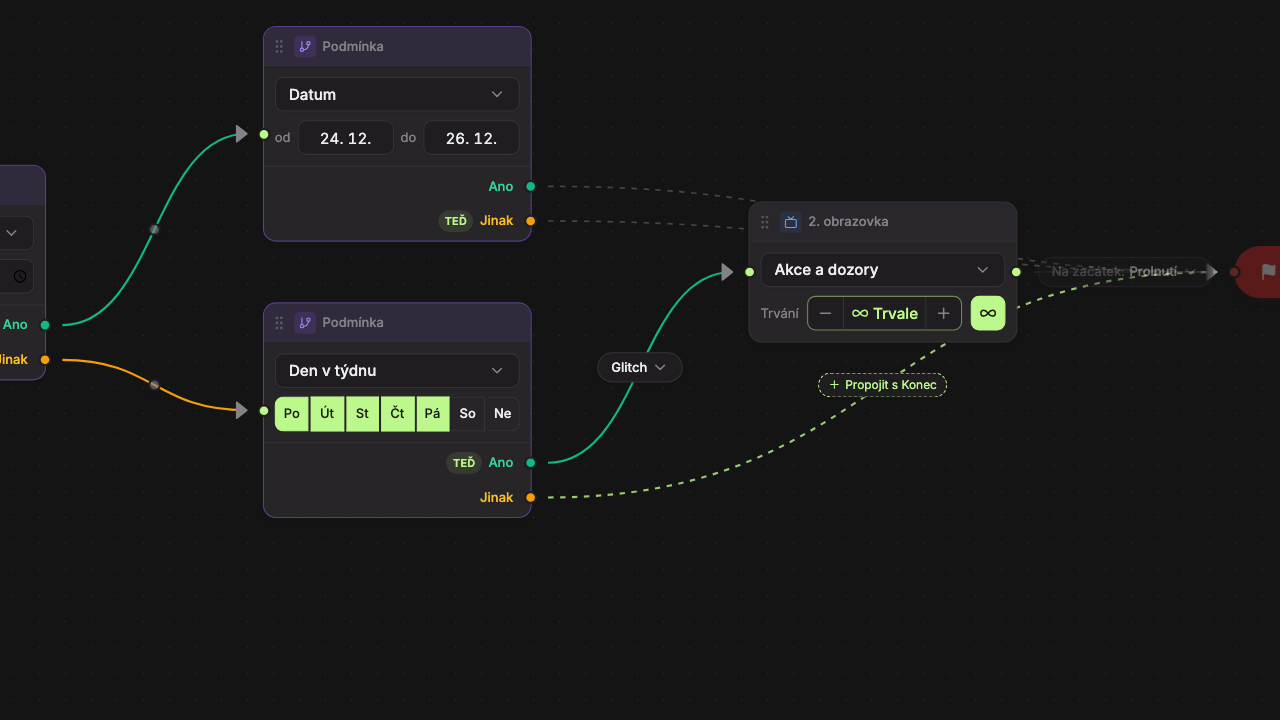Open the Glitch transition dropdown
This screenshot has height=720, width=1280.
(x=640, y=367)
